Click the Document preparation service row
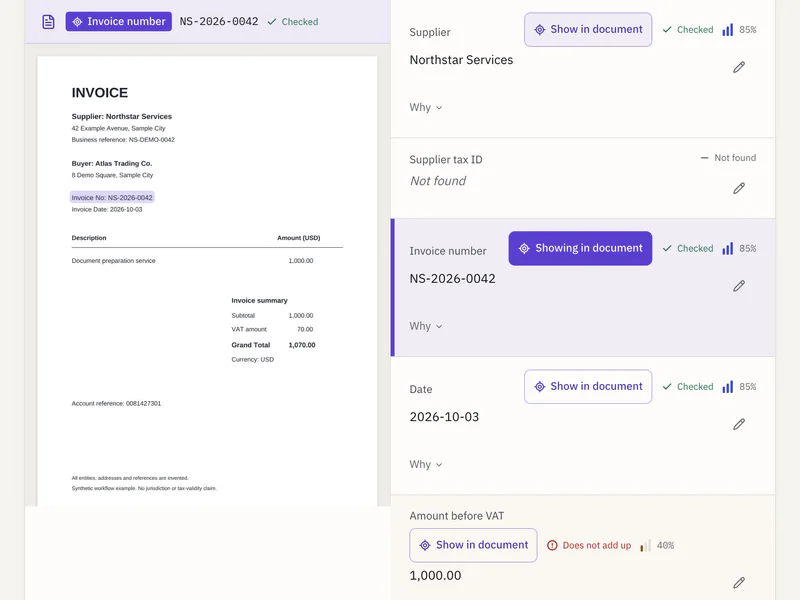 pyautogui.click(x=192, y=261)
